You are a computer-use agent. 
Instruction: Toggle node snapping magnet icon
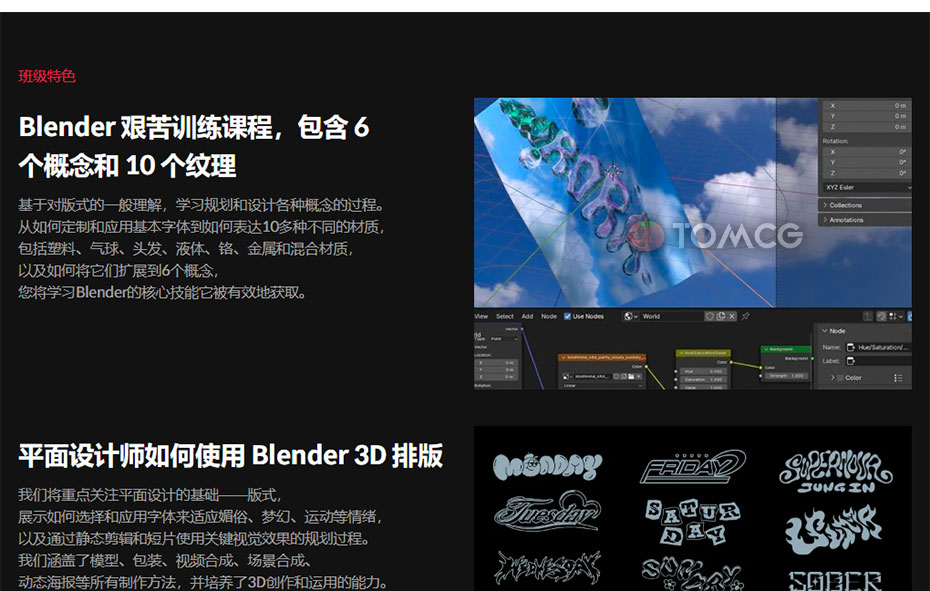pos(881,316)
